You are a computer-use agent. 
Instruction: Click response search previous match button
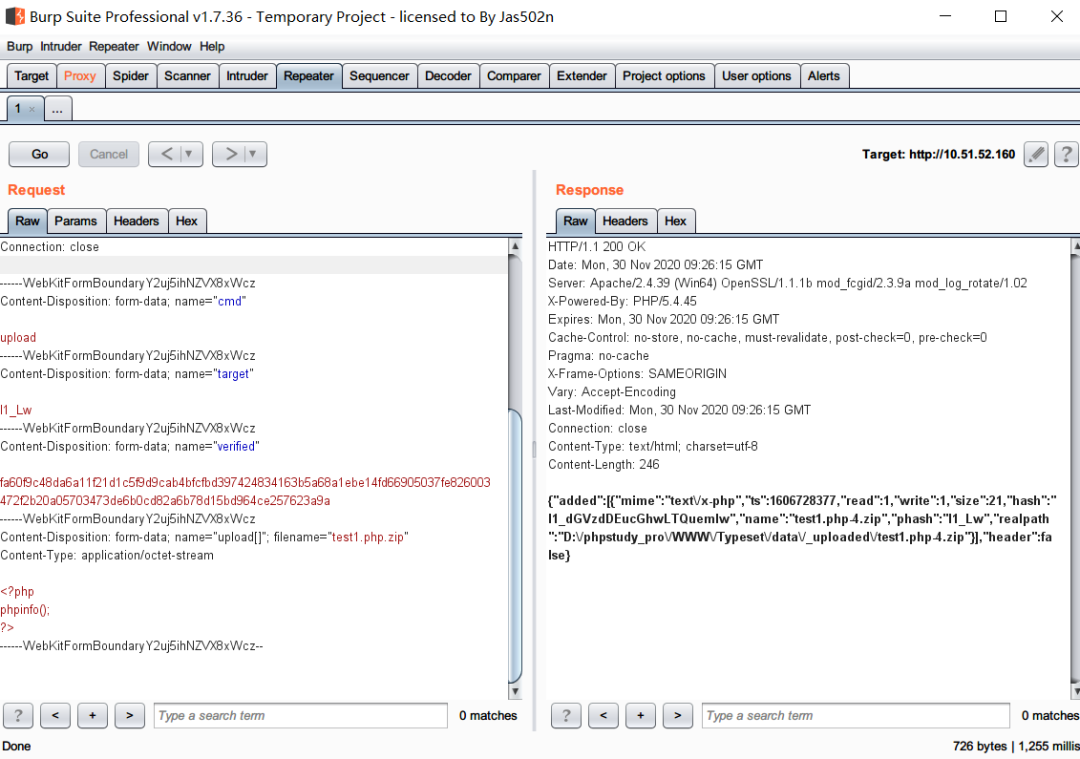(x=603, y=716)
